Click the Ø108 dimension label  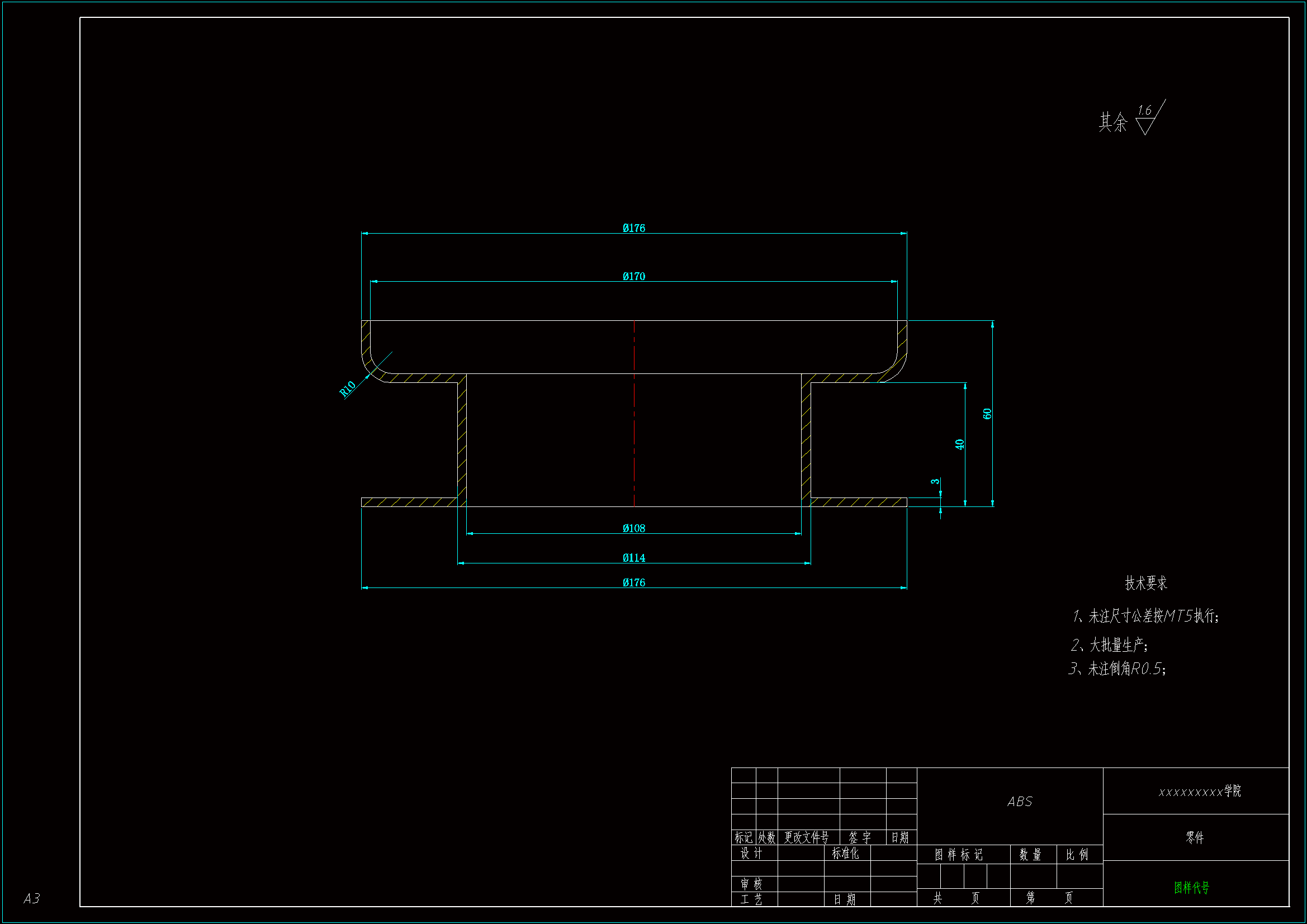633,529
